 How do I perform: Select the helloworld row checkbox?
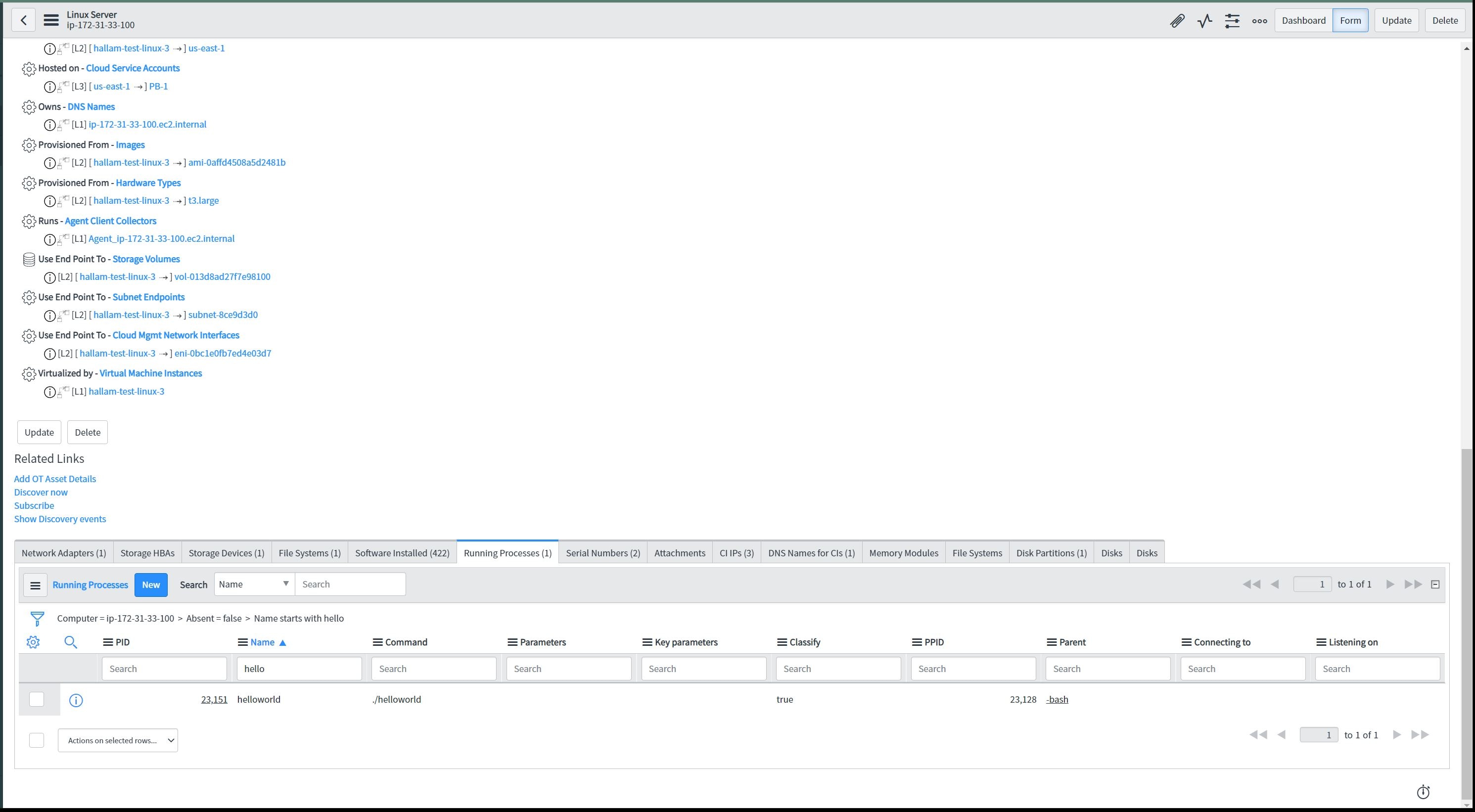37,699
